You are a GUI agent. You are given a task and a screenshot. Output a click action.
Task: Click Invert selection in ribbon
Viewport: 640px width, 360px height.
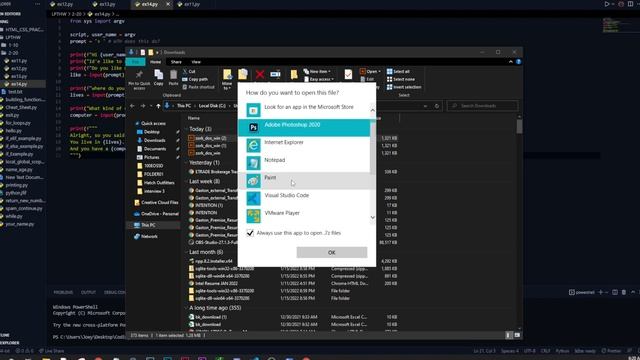(x=404, y=87)
